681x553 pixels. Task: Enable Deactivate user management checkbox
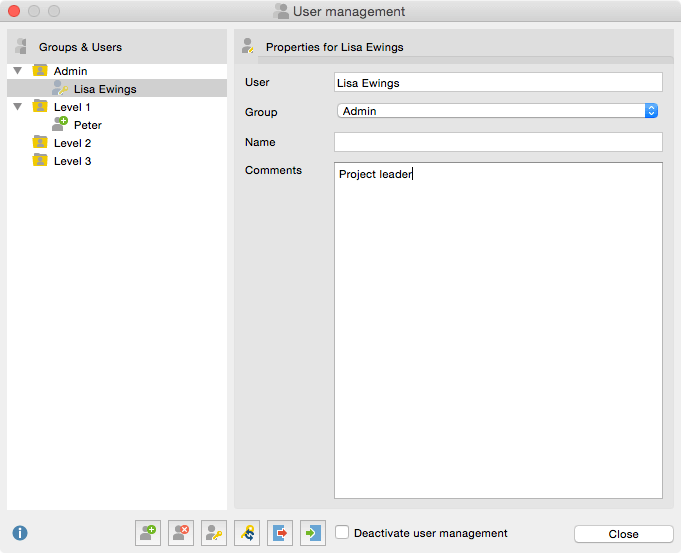[342, 532]
